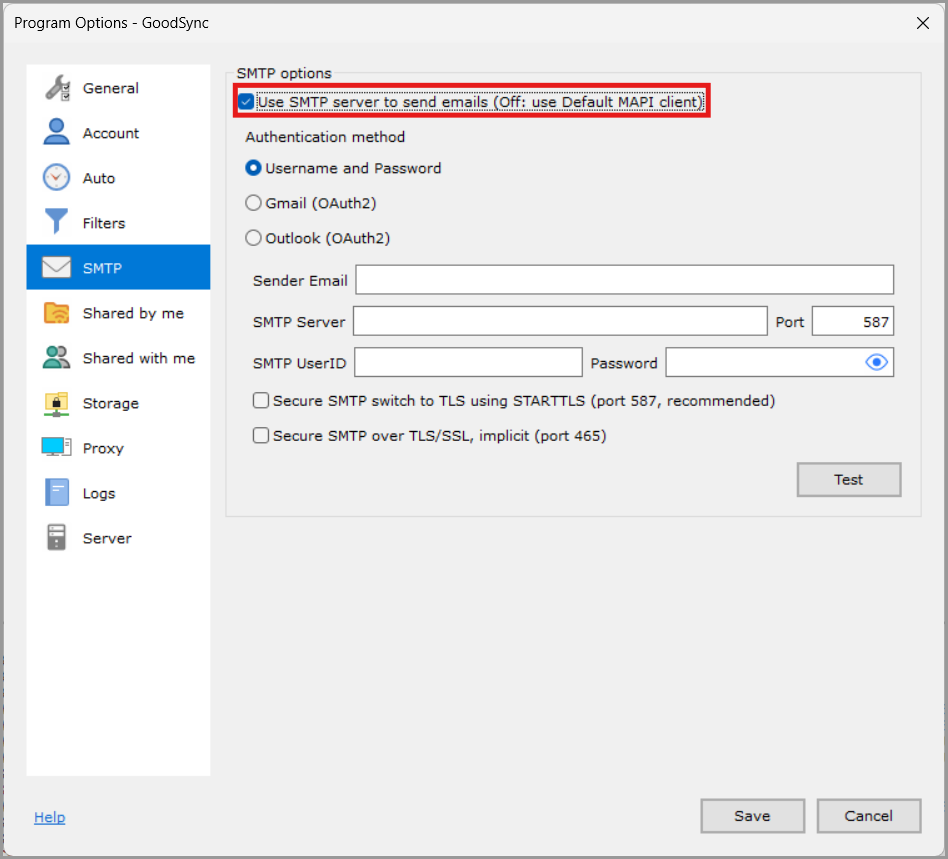Select Outlook (OAuth2) authentication
The width and height of the screenshot is (948, 859).
253,238
